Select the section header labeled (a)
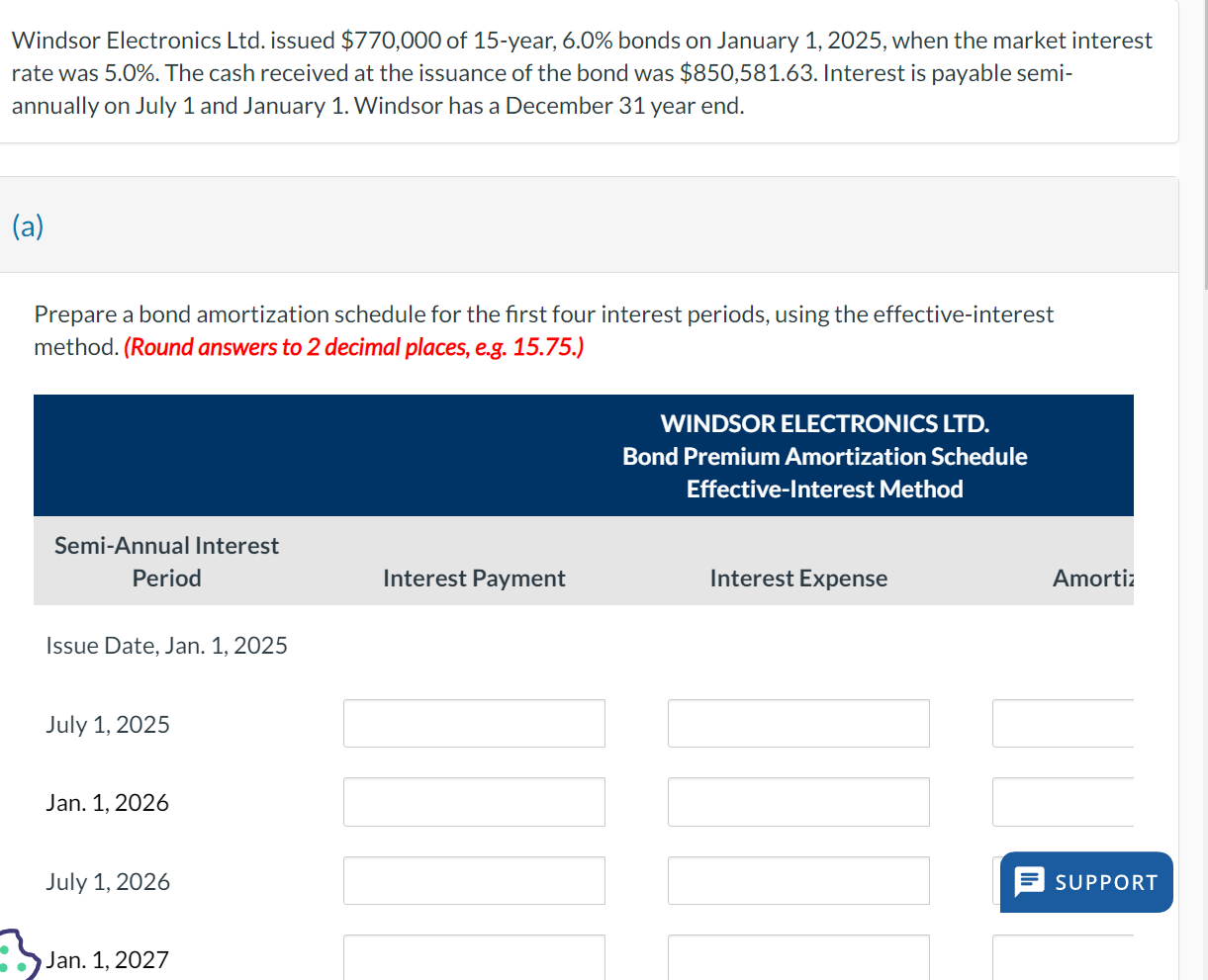Viewport: 1208px width, 980px height. 27,225
